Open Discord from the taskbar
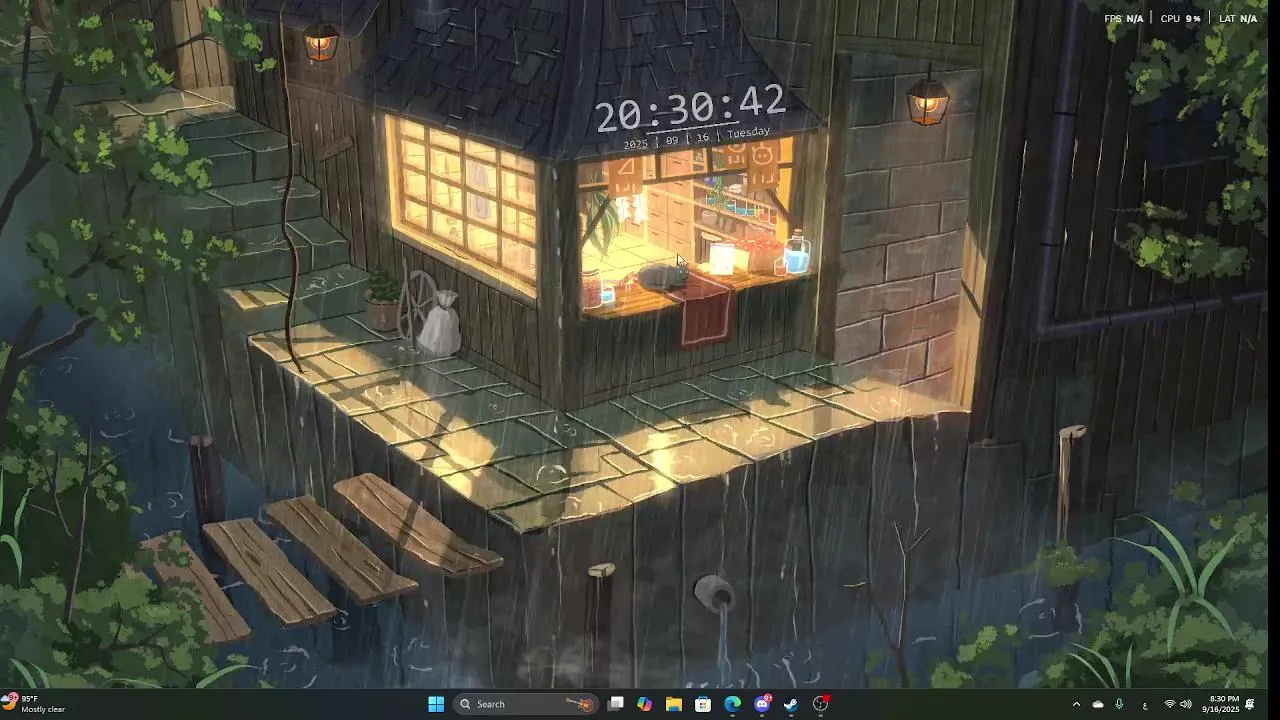 (x=762, y=704)
